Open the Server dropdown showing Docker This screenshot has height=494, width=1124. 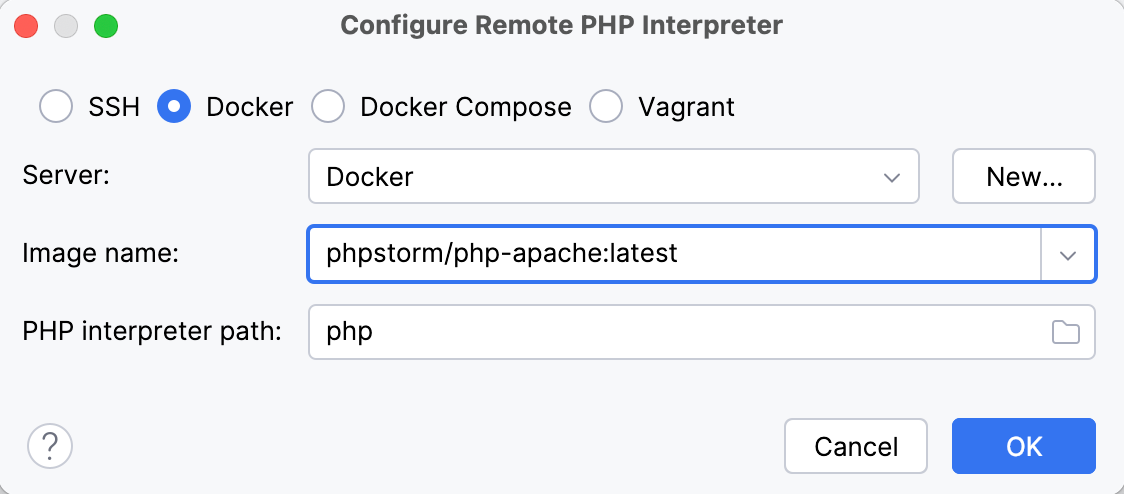613,177
